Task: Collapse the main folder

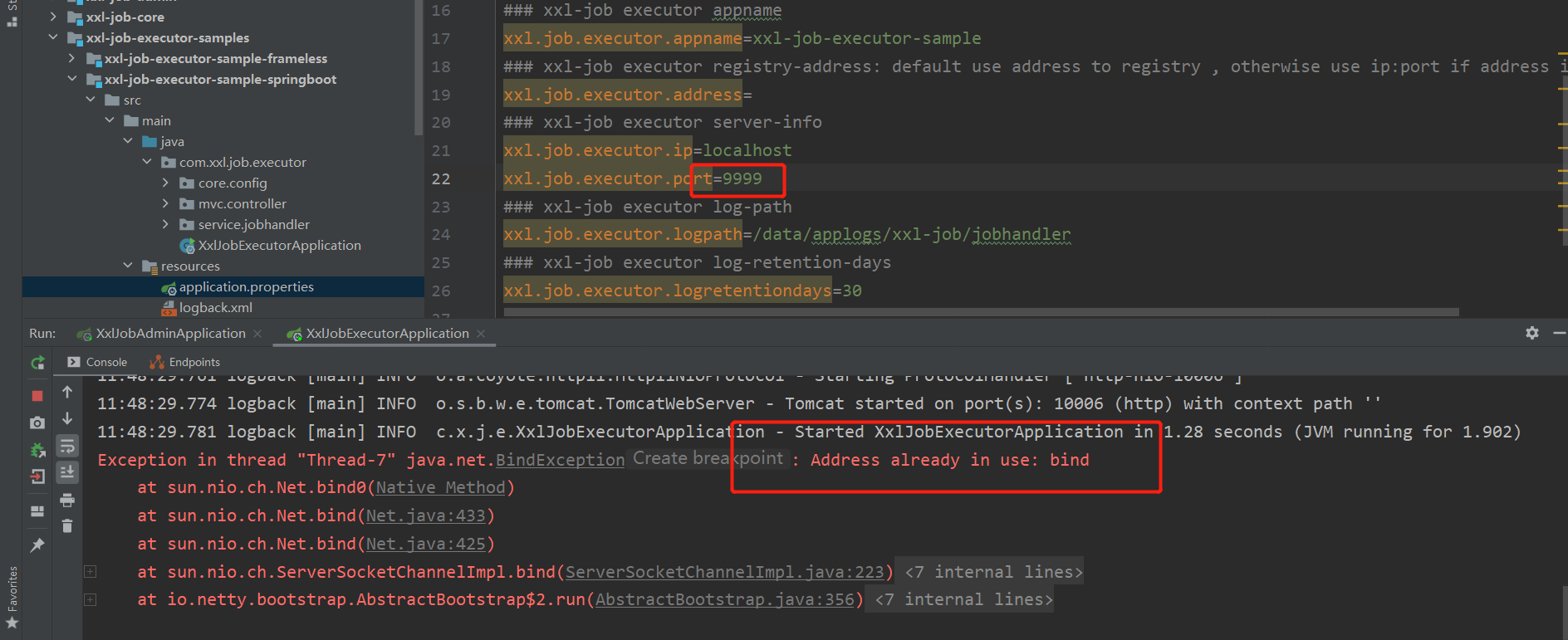Action: (109, 120)
